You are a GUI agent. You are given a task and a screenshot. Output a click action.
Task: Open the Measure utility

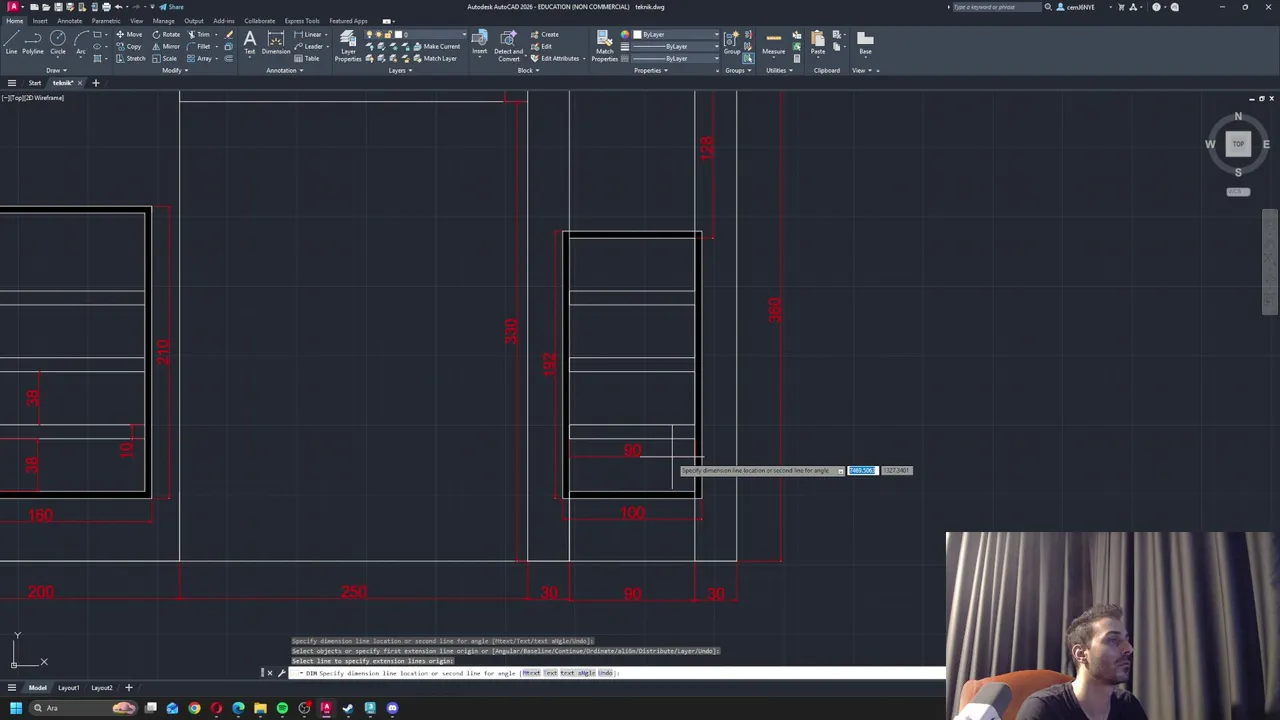[x=774, y=43]
